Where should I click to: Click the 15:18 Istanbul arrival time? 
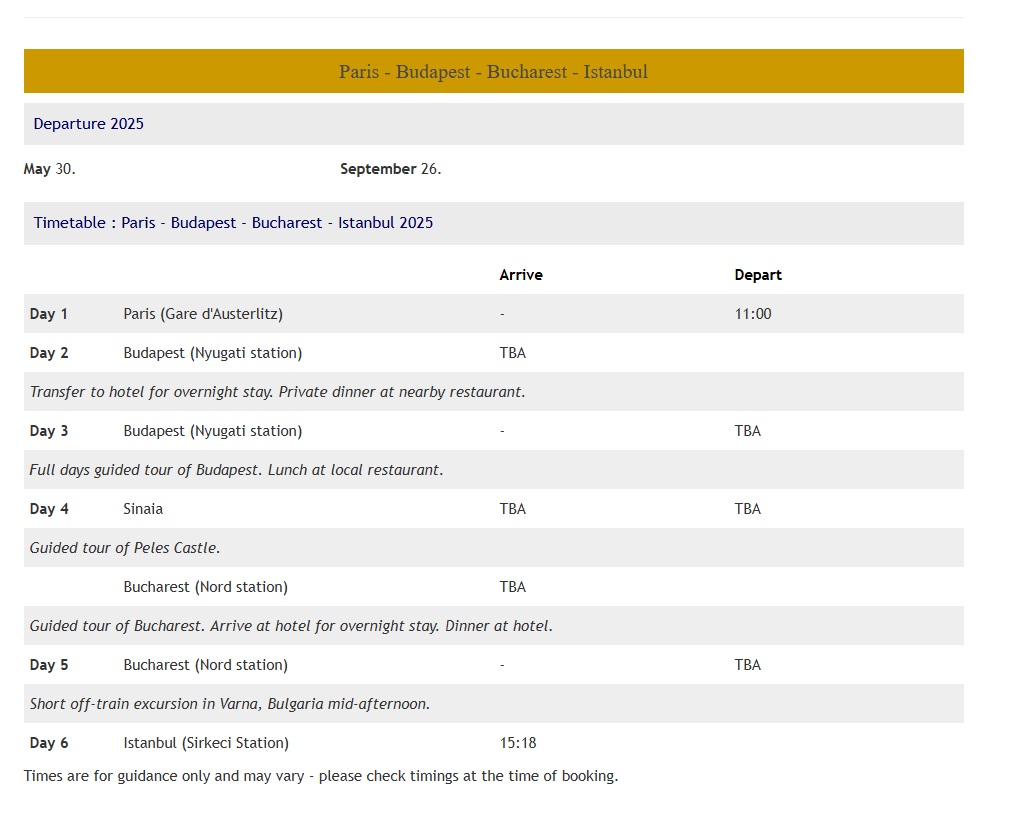point(518,743)
